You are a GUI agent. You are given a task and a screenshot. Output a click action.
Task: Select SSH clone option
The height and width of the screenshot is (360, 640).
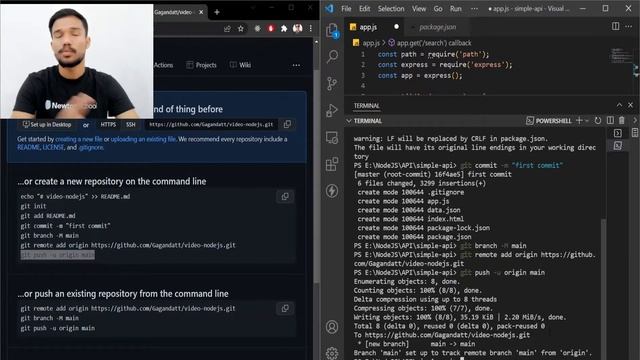(131, 124)
